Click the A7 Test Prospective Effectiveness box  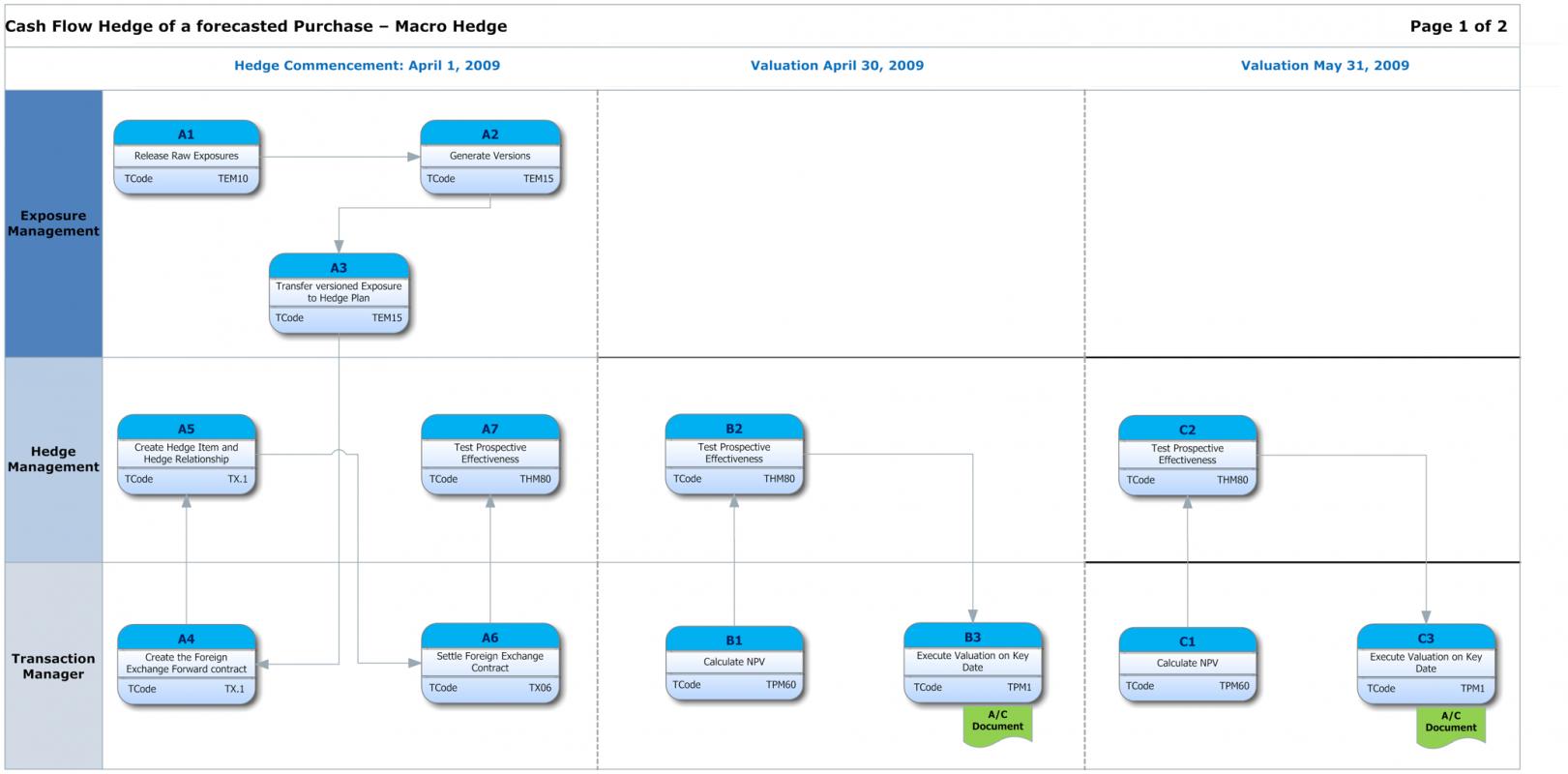[490, 455]
